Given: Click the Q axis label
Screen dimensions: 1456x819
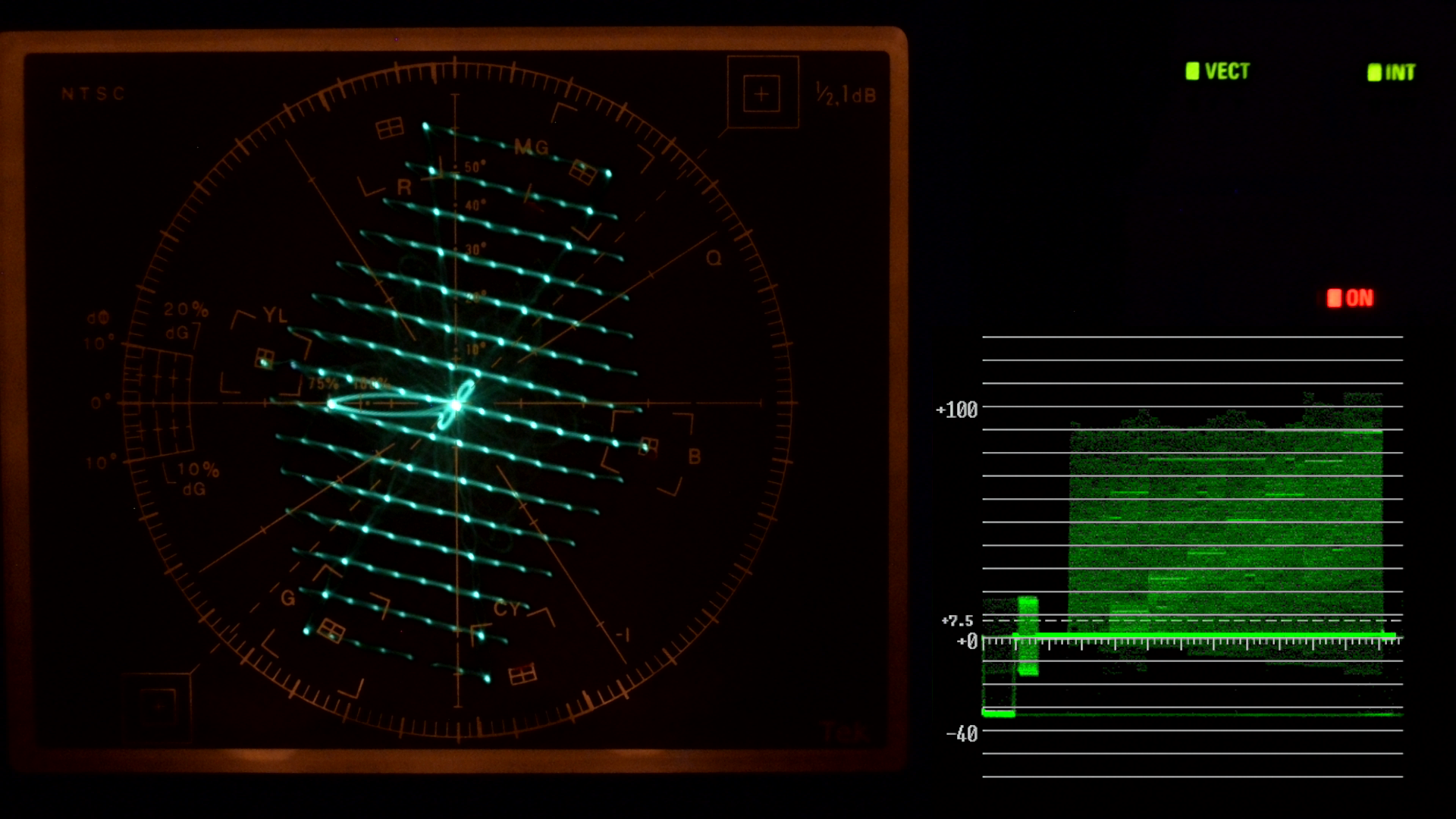Looking at the screenshot, I should tap(714, 259).
